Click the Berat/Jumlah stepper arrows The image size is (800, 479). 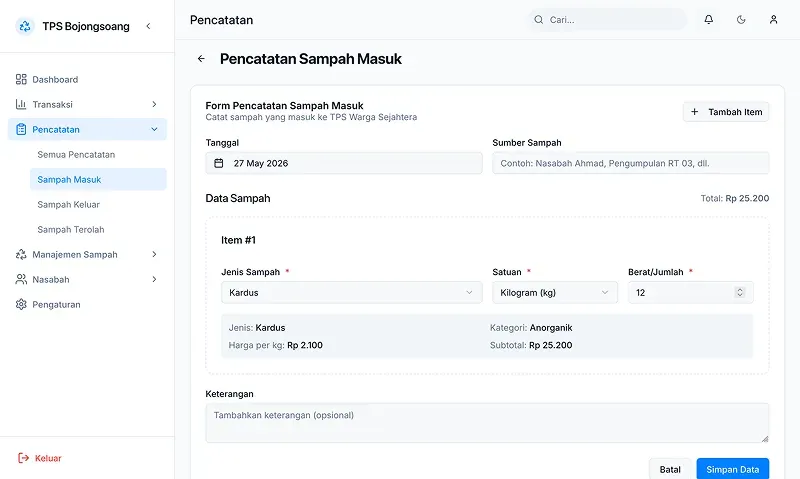tap(740, 292)
